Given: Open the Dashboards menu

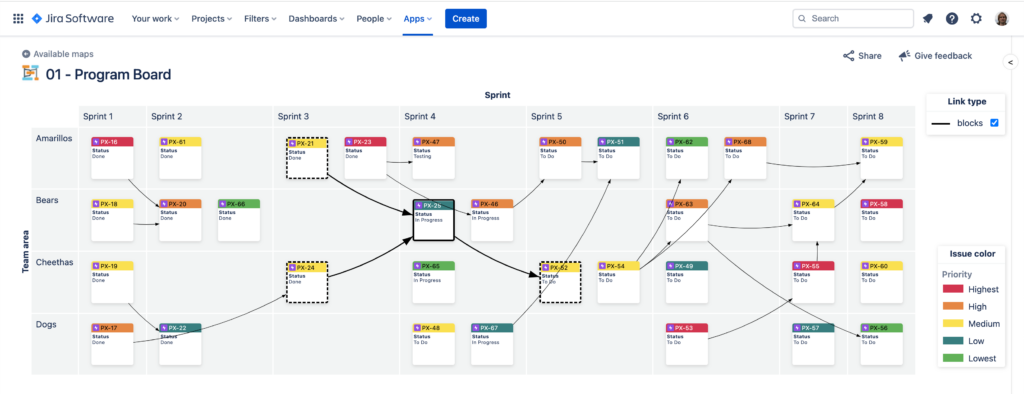Looking at the screenshot, I should pyautogui.click(x=317, y=19).
